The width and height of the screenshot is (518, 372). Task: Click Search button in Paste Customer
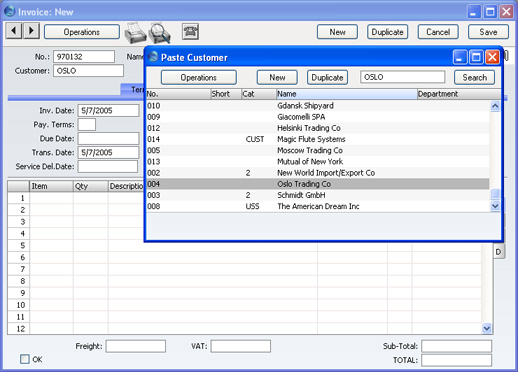tap(474, 77)
